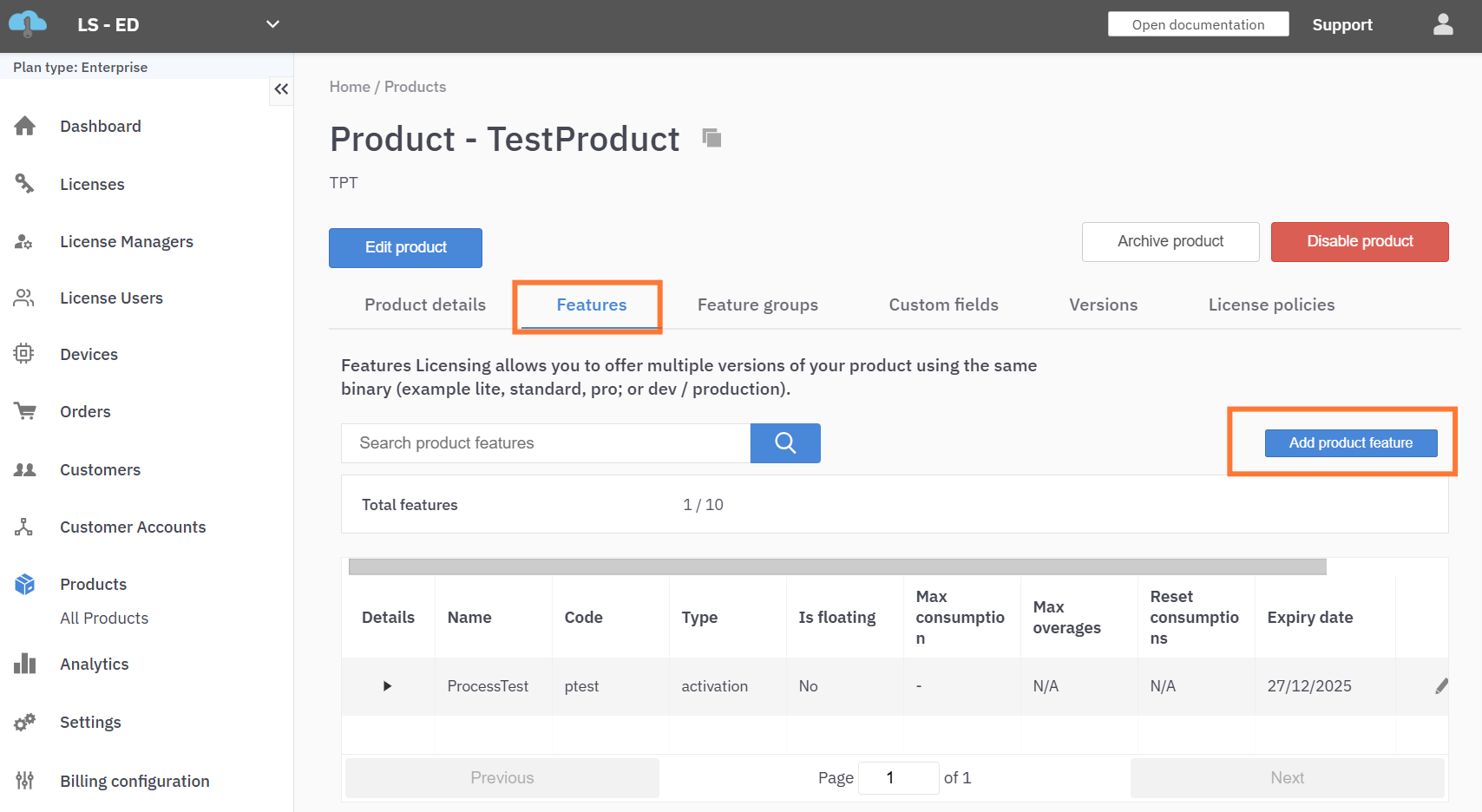1482x812 pixels.
Task: Open Settings via the gears icon
Action: click(24, 722)
